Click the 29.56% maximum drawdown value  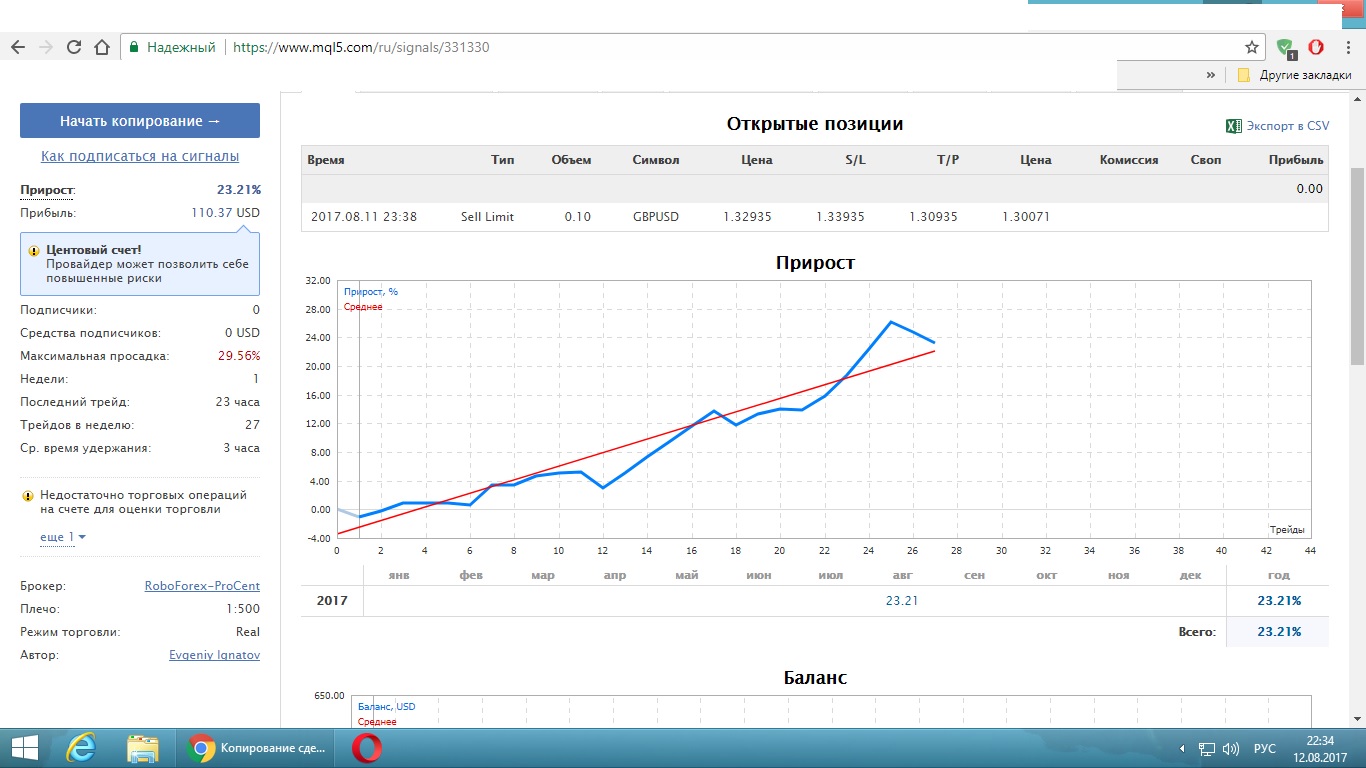239,356
